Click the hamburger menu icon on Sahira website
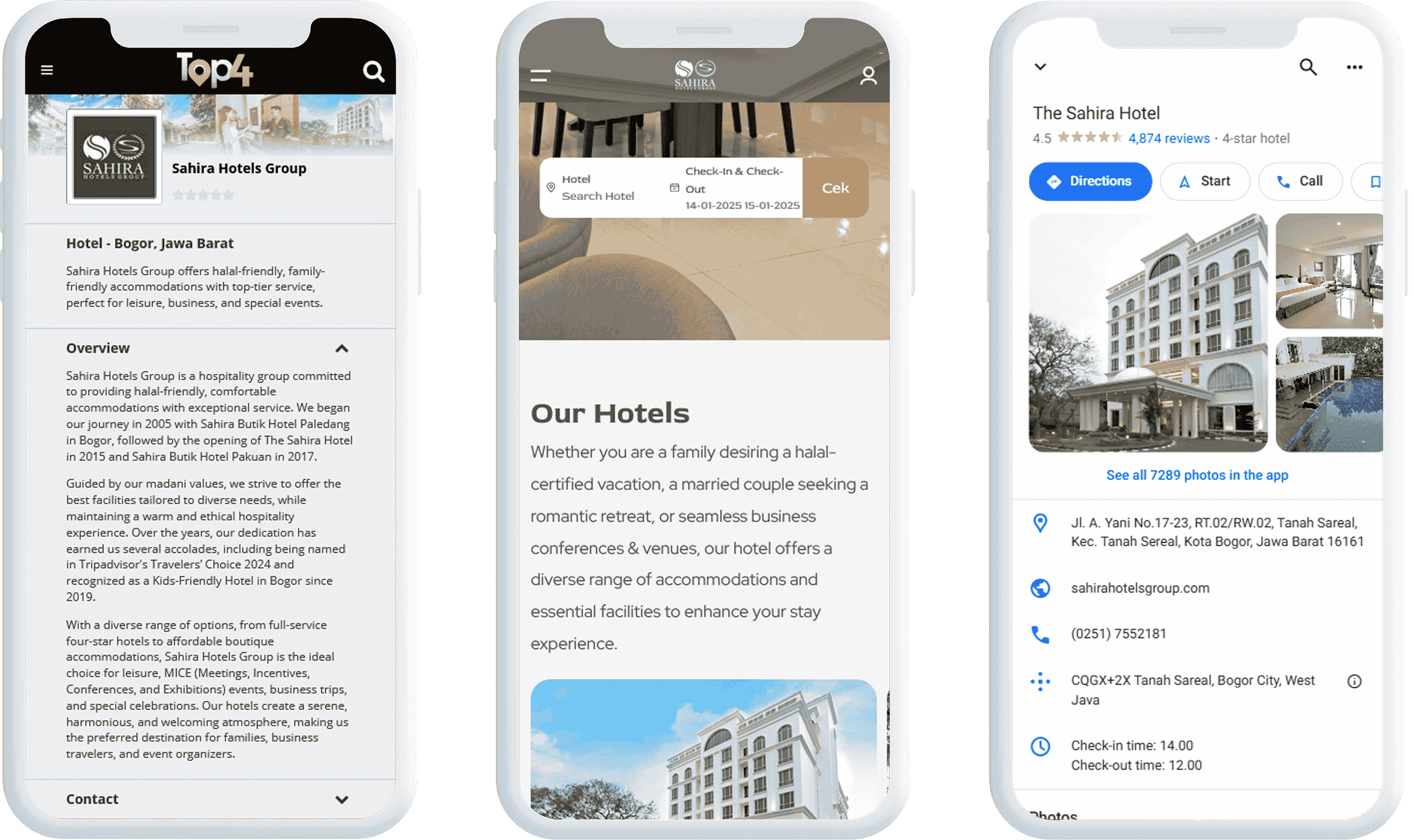This screenshot has width=1414, height=840. (x=540, y=75)
